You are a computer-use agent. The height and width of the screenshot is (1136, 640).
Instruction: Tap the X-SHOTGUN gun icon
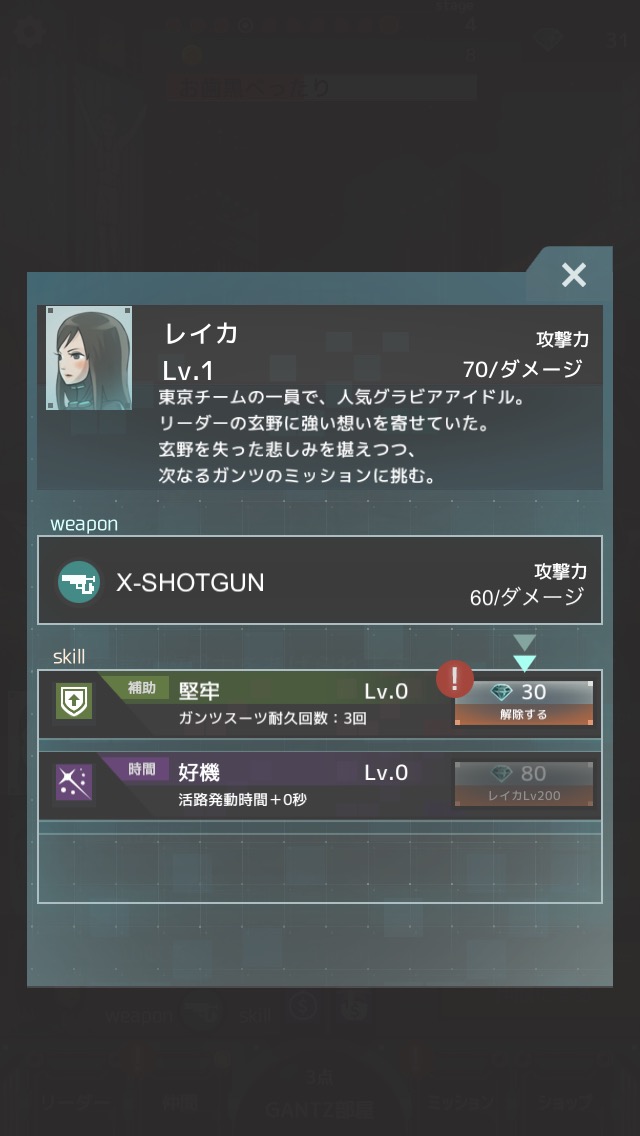tap(78, 582)
